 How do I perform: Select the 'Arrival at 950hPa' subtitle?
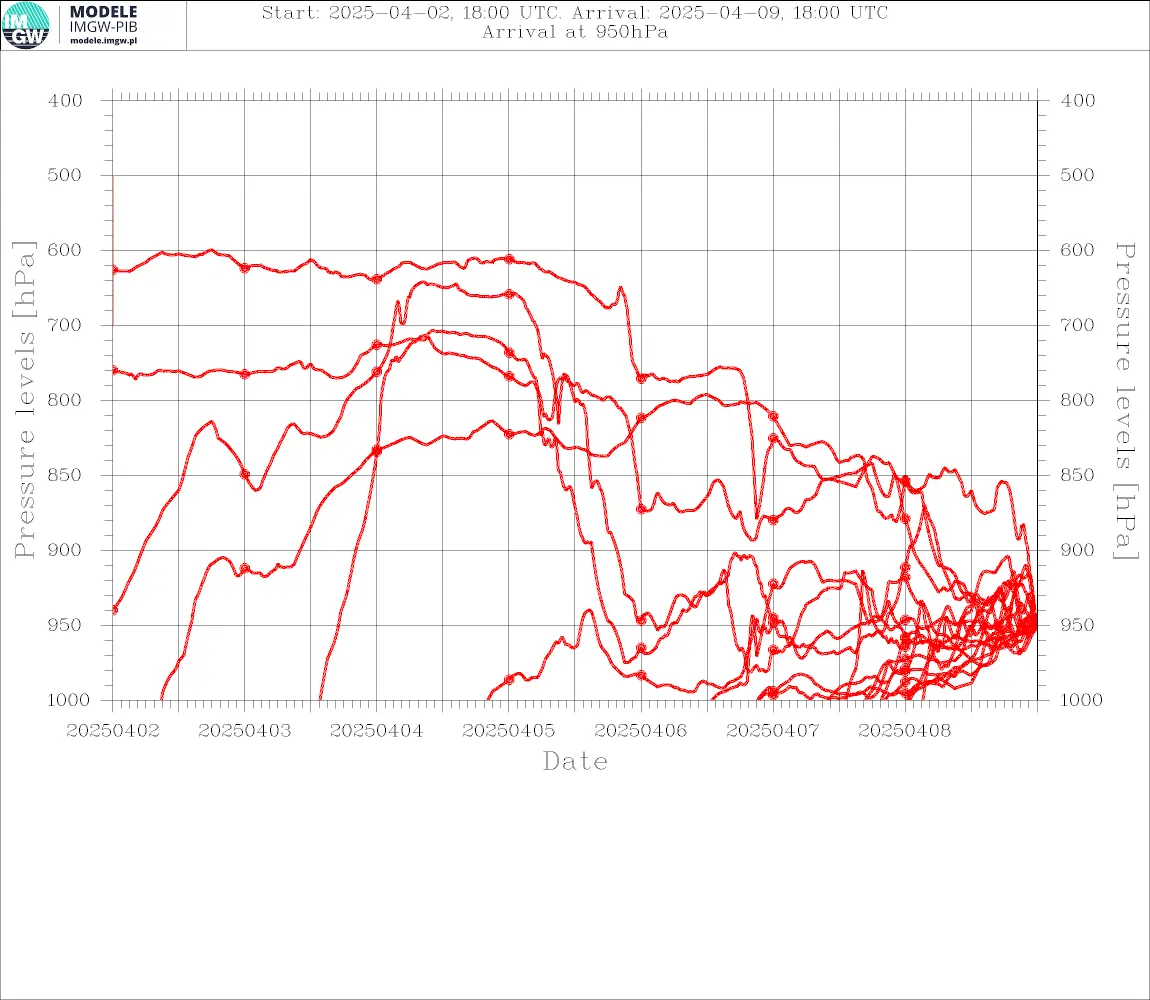coord(575,32)
